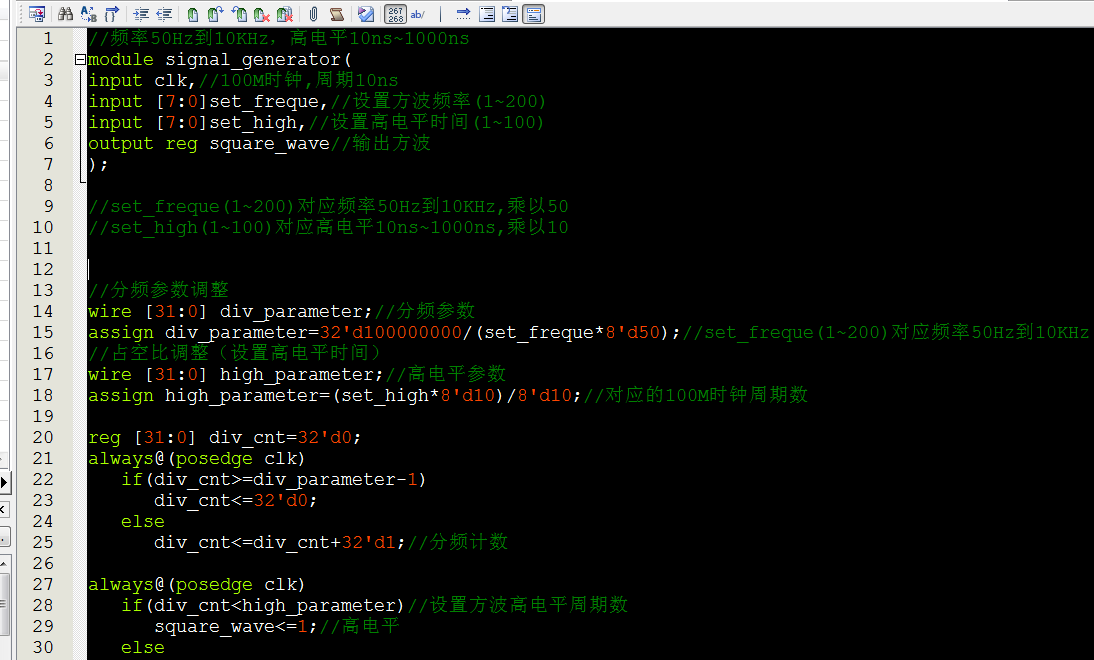Click the find matching delimiter braces icon
The image size is (1094, 660).
point(112,13)
